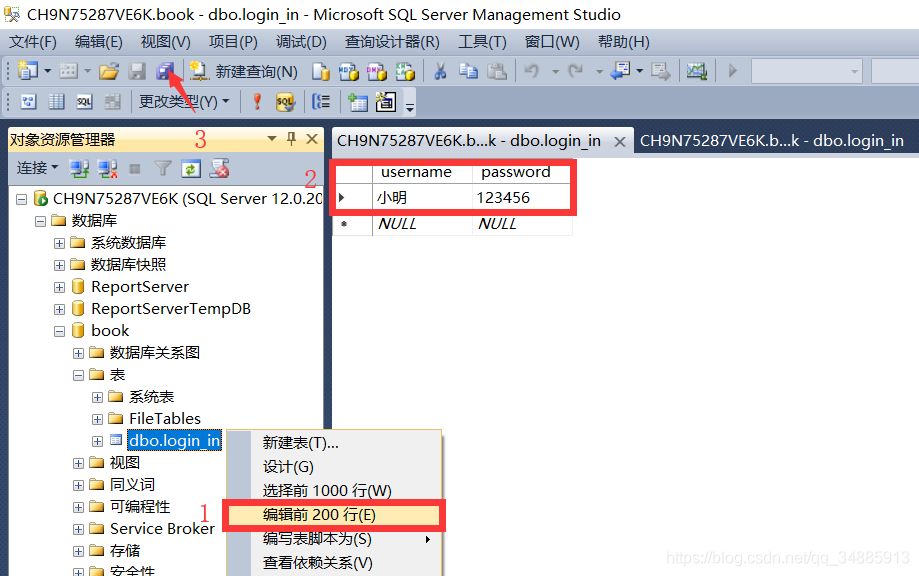Click the Disconnect server icon
Viewport: 919px width, 576px height.
click(x=107, y=169)
